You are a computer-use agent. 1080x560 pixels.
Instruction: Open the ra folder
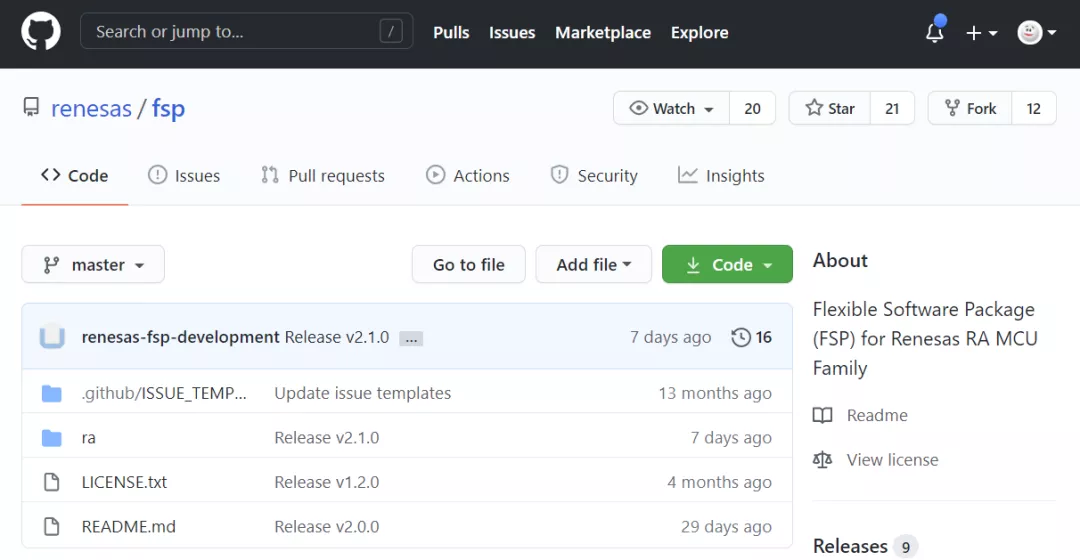89,438
